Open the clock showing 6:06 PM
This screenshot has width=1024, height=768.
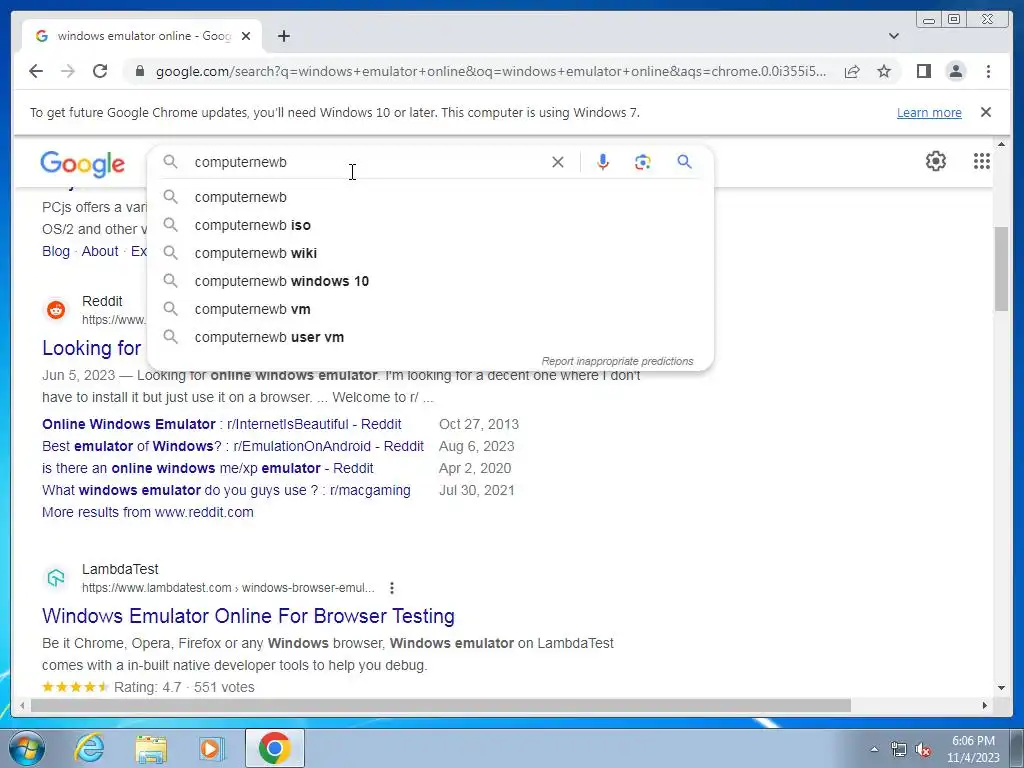[973, 749]
